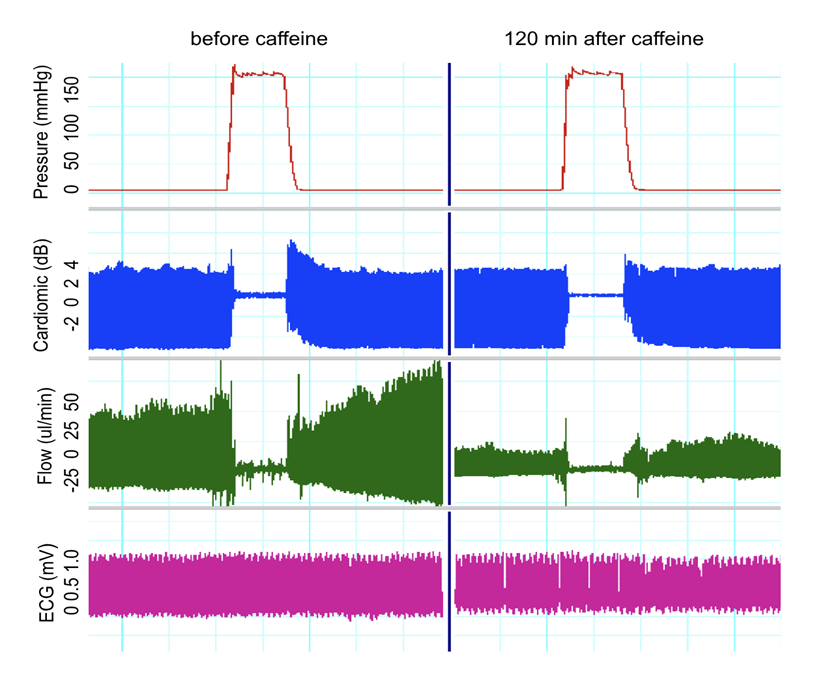Image resolution: width=825 pixels, height=680 pixels.
Task: Click the "120 min after caffeine" title
Action: pos(617,39)
